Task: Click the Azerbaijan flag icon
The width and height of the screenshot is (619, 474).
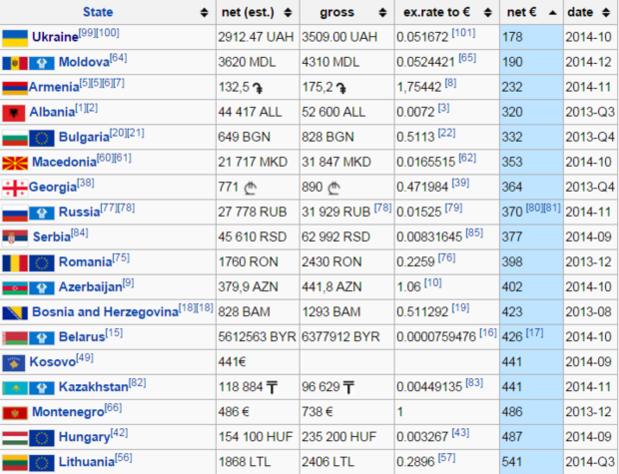Action: [15, 288]
